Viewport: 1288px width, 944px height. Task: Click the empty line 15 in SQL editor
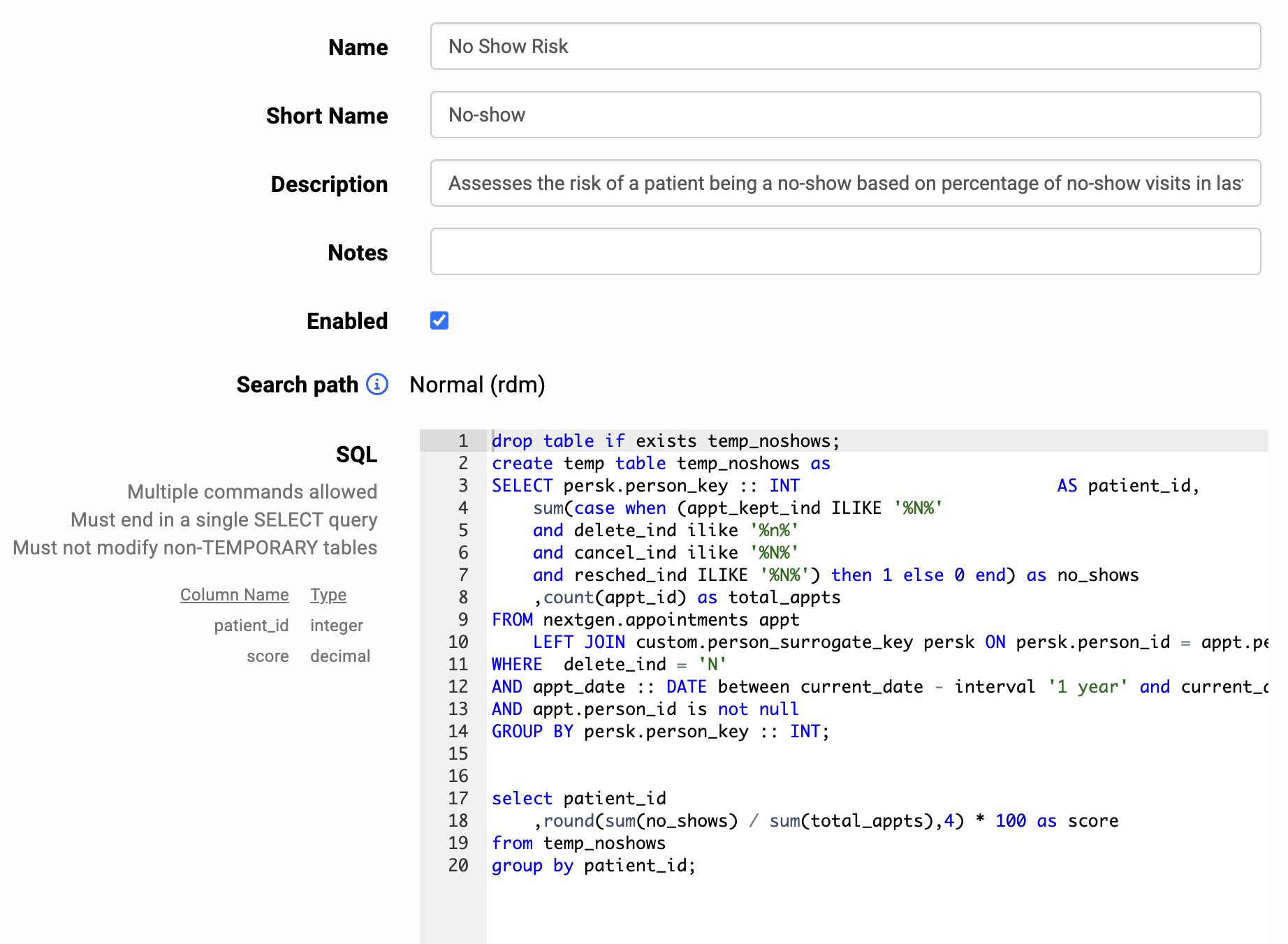pyautogui.click(x=698, y=753)
